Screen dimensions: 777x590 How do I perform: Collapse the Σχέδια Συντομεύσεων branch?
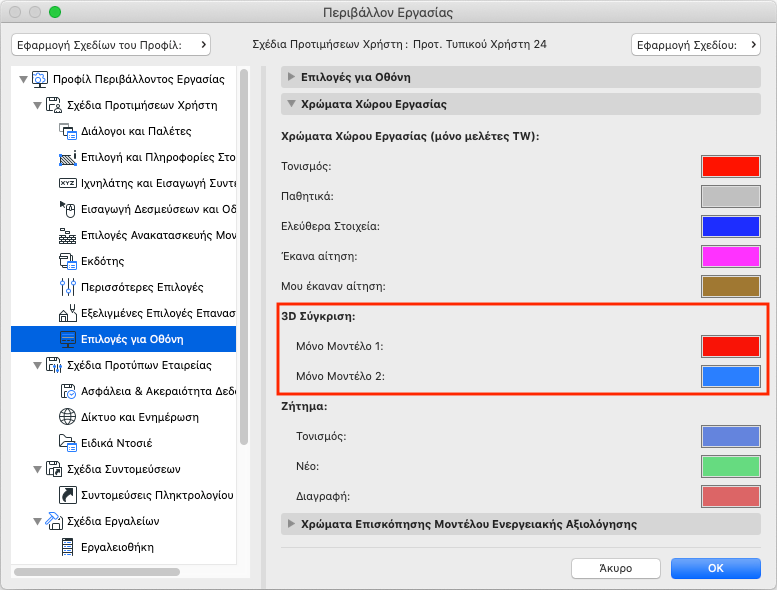pyautogui.click(x=37, y=470)
